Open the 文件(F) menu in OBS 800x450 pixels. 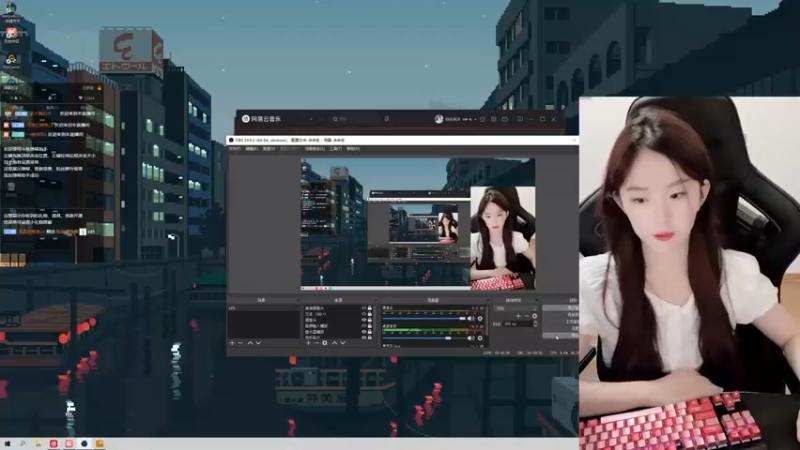point(234,148)
